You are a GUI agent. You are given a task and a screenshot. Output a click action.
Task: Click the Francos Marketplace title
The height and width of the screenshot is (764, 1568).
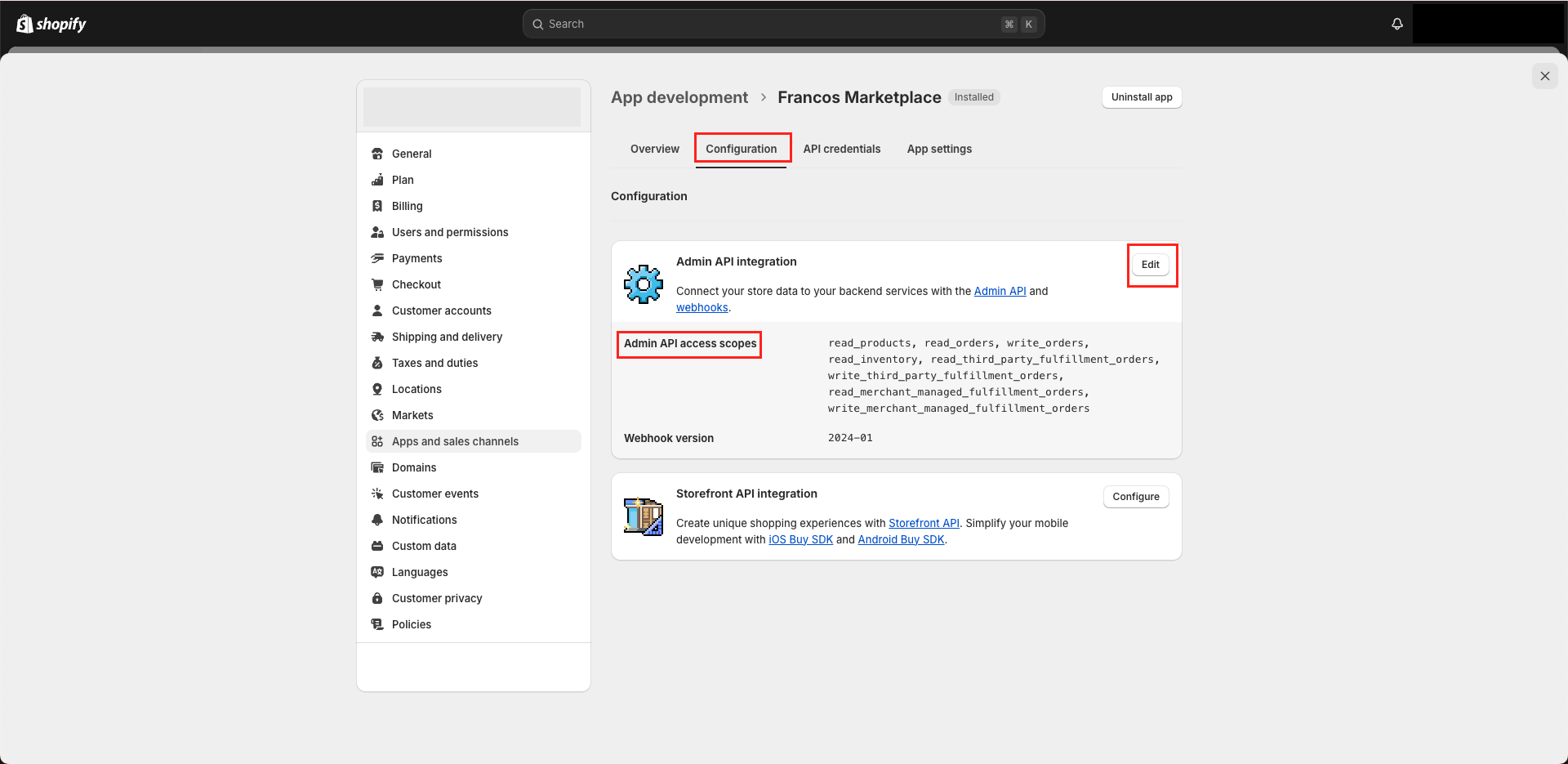point(859,97)
